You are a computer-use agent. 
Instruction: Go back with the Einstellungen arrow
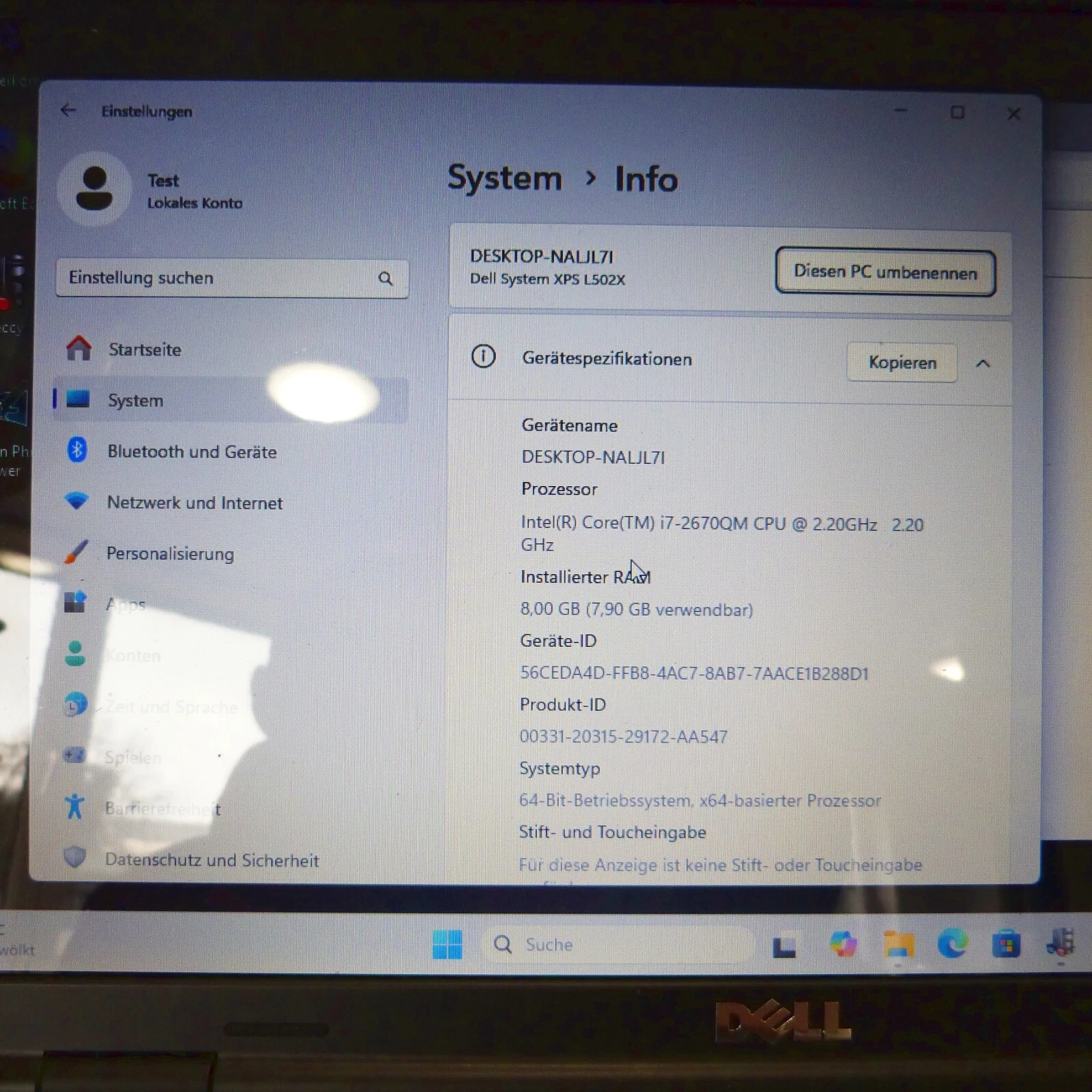[68, 110]
